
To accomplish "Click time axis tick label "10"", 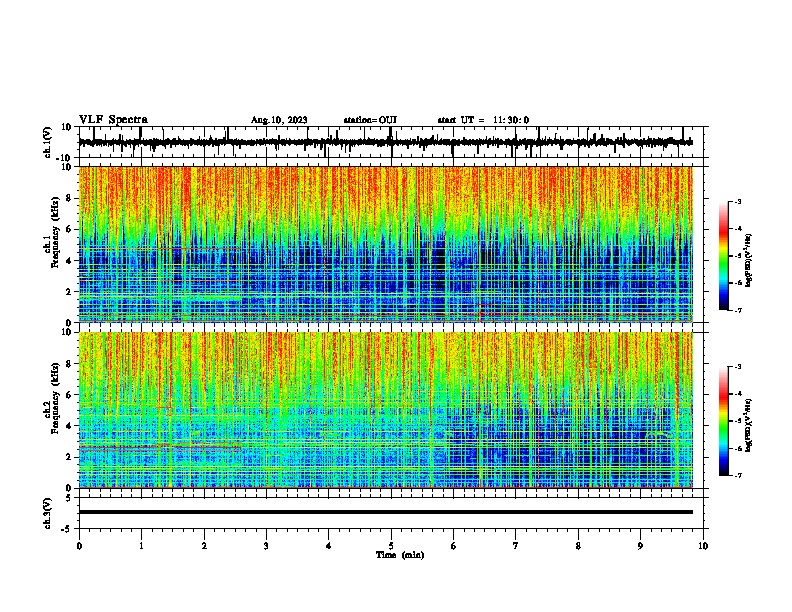I will [703, 546].
